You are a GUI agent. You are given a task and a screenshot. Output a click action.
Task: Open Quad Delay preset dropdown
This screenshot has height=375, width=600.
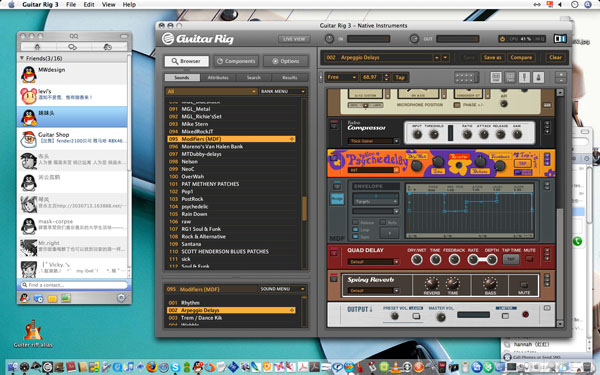[x=396, y=262]
